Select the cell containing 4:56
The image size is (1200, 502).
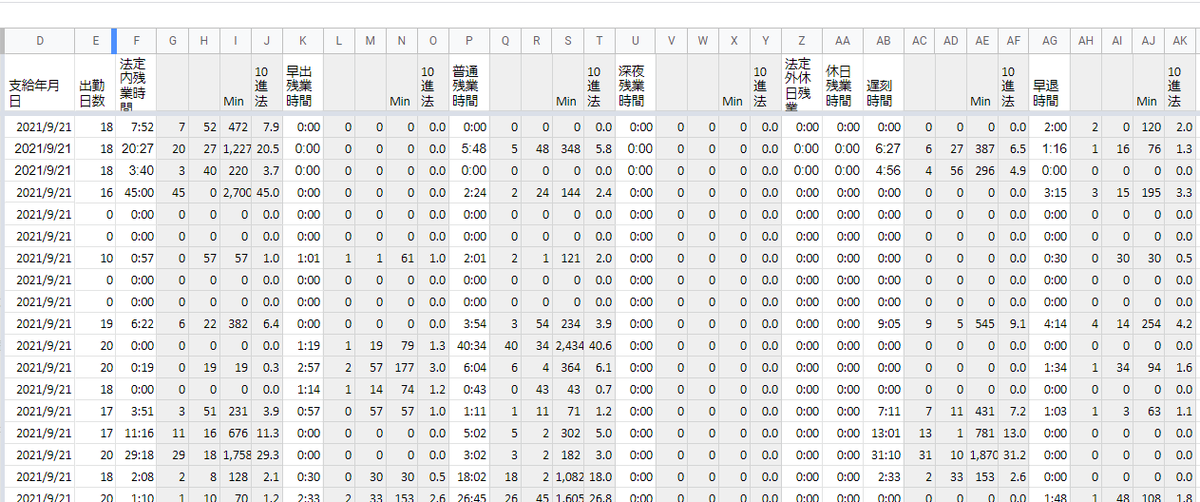(x=884, y=170)
